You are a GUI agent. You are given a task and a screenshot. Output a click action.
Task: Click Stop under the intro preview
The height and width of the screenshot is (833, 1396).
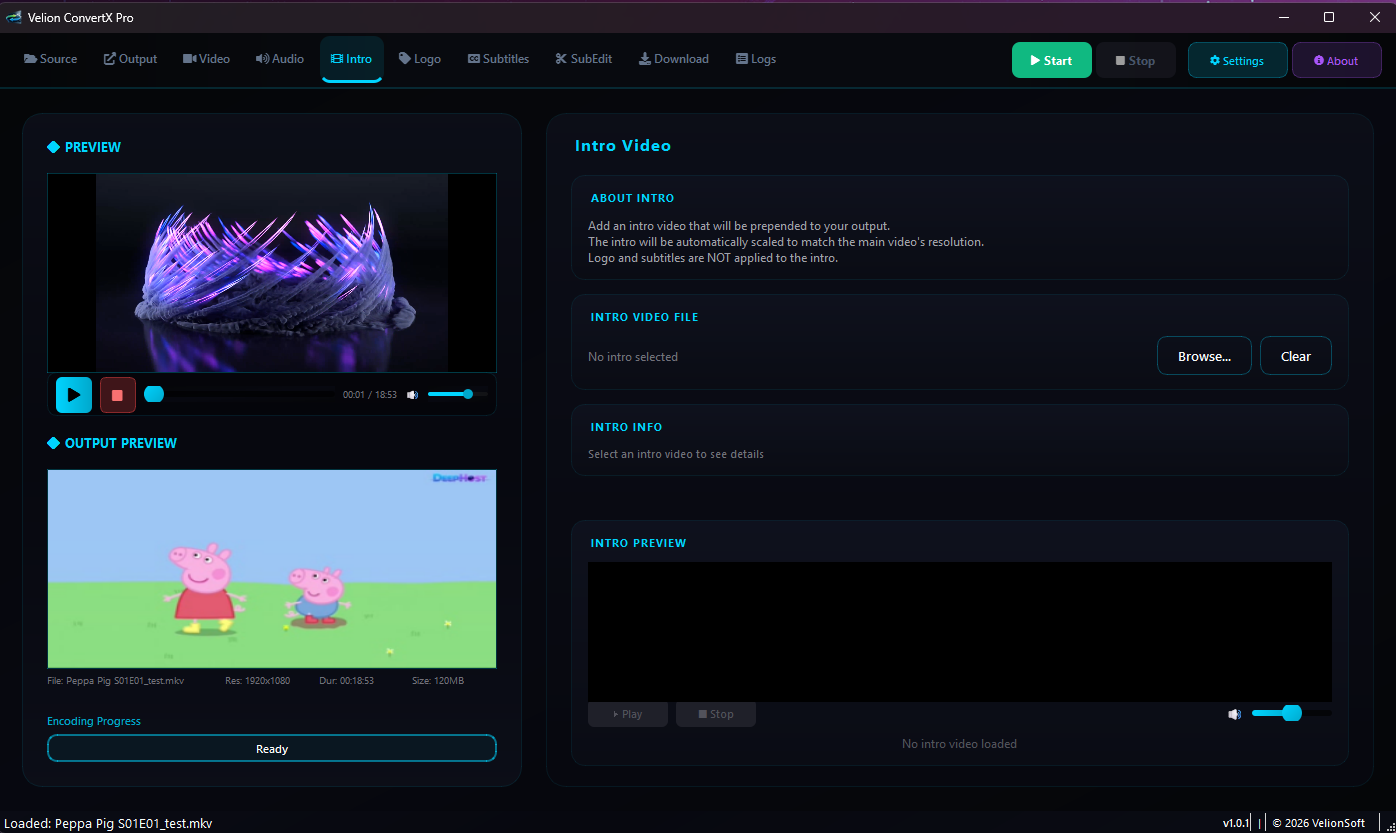716,714
